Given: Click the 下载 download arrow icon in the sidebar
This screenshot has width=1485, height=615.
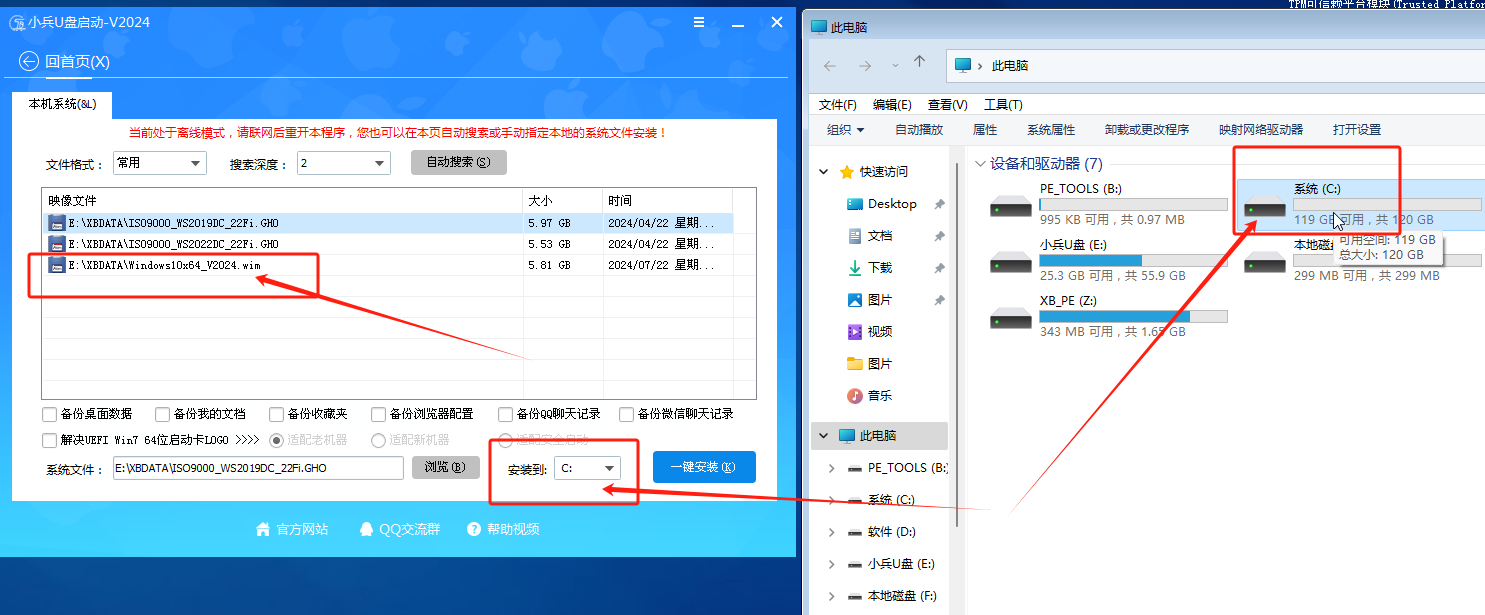Looking at the screenshot, I should point(855,268).
